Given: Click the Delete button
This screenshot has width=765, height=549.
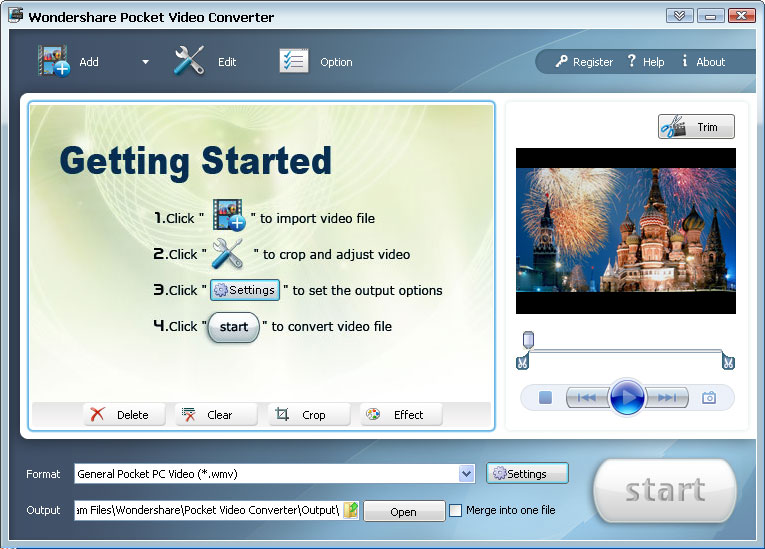Looking at the screenshot, I should (x=124, y=415).
